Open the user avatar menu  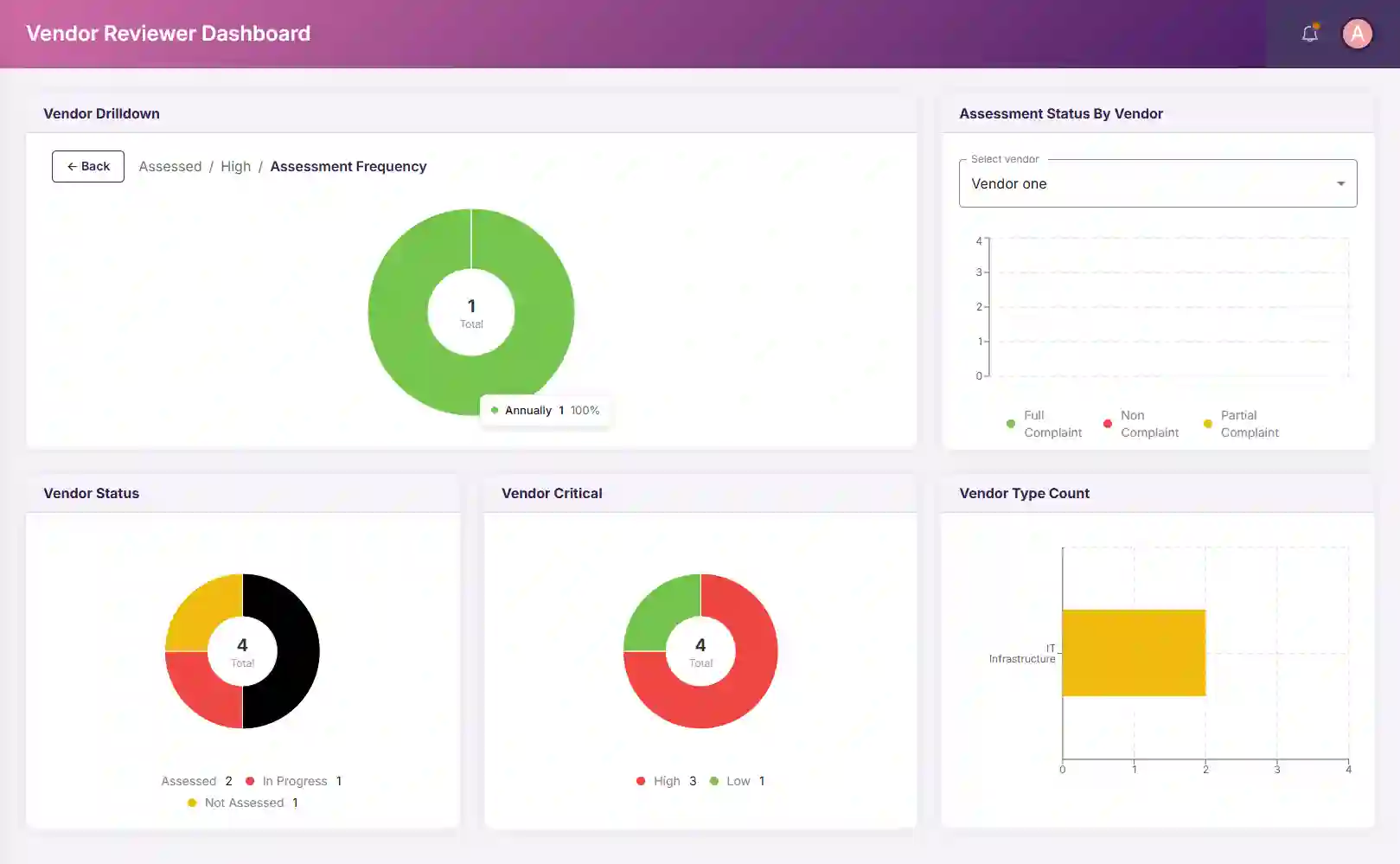point(1357,34)
